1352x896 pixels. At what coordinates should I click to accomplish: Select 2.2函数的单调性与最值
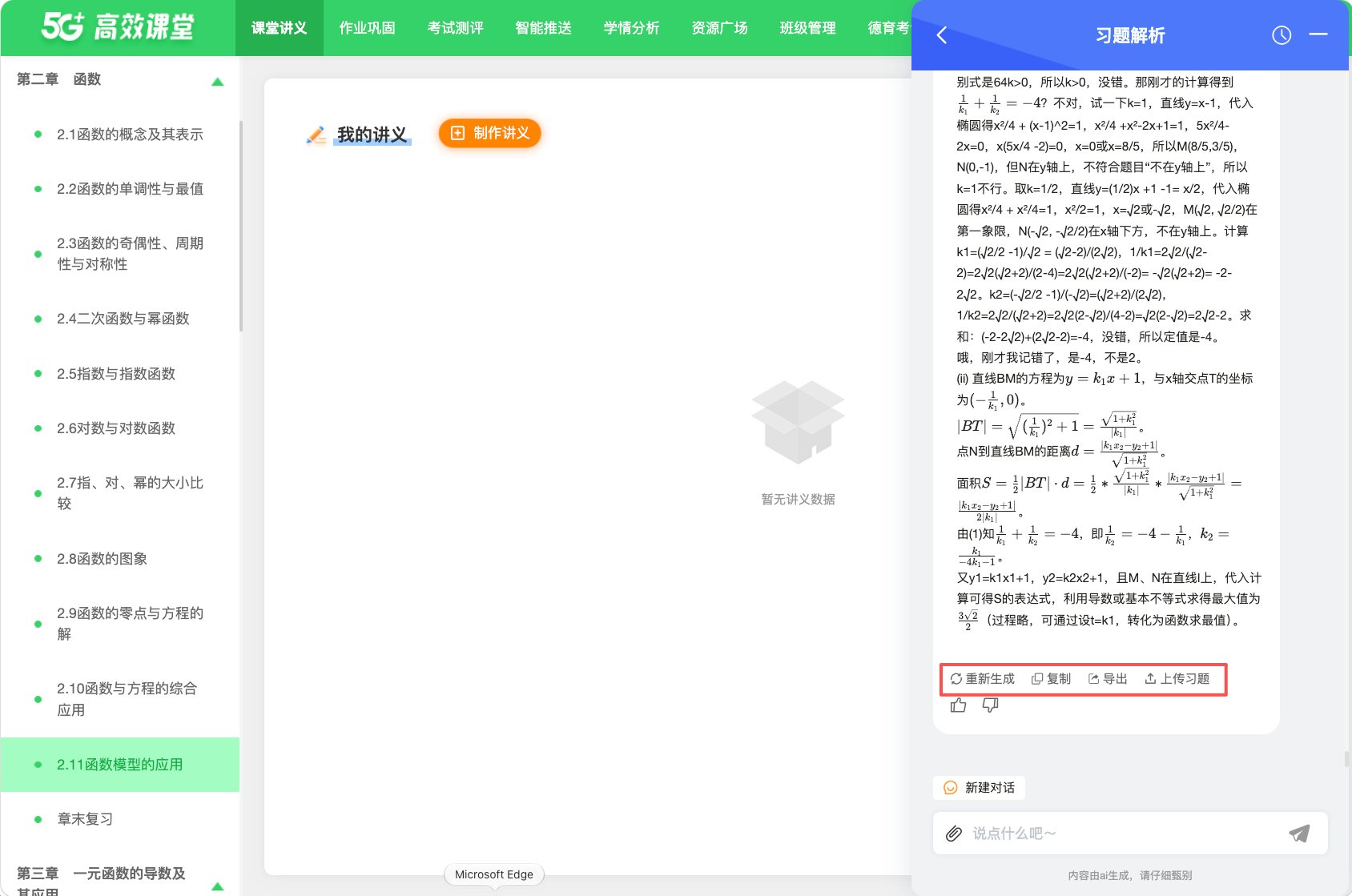pyautogui.click(x=120, y=189)
